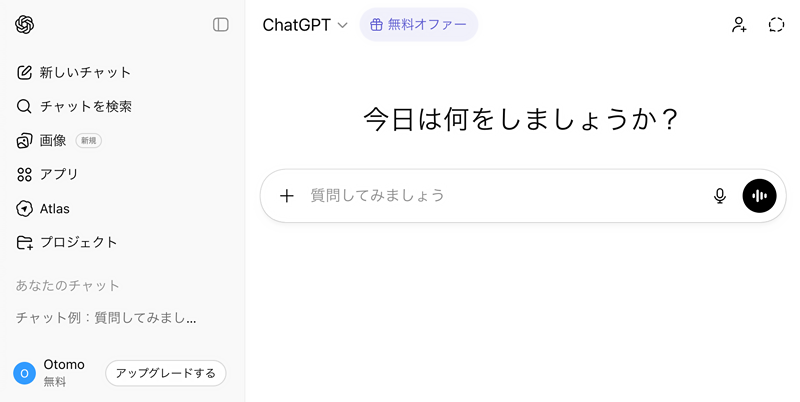Click the search chats magnifier icon
Image resolution: width=800 pixels, height=402 pixels.
[x=25, y=106]
